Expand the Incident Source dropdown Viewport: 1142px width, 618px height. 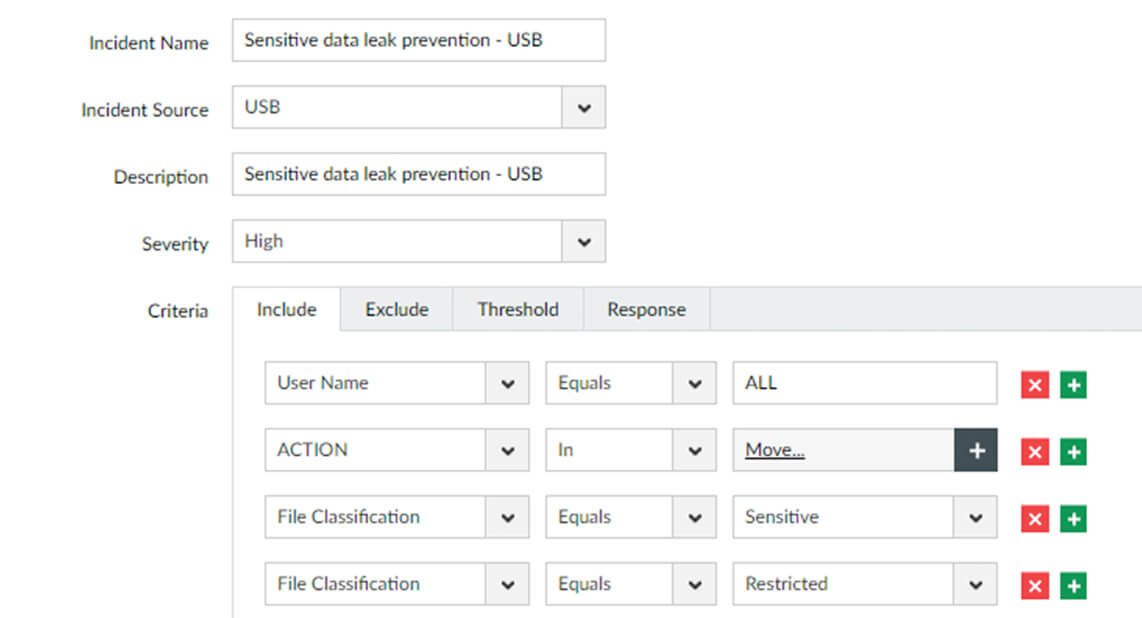click(584, 108)
